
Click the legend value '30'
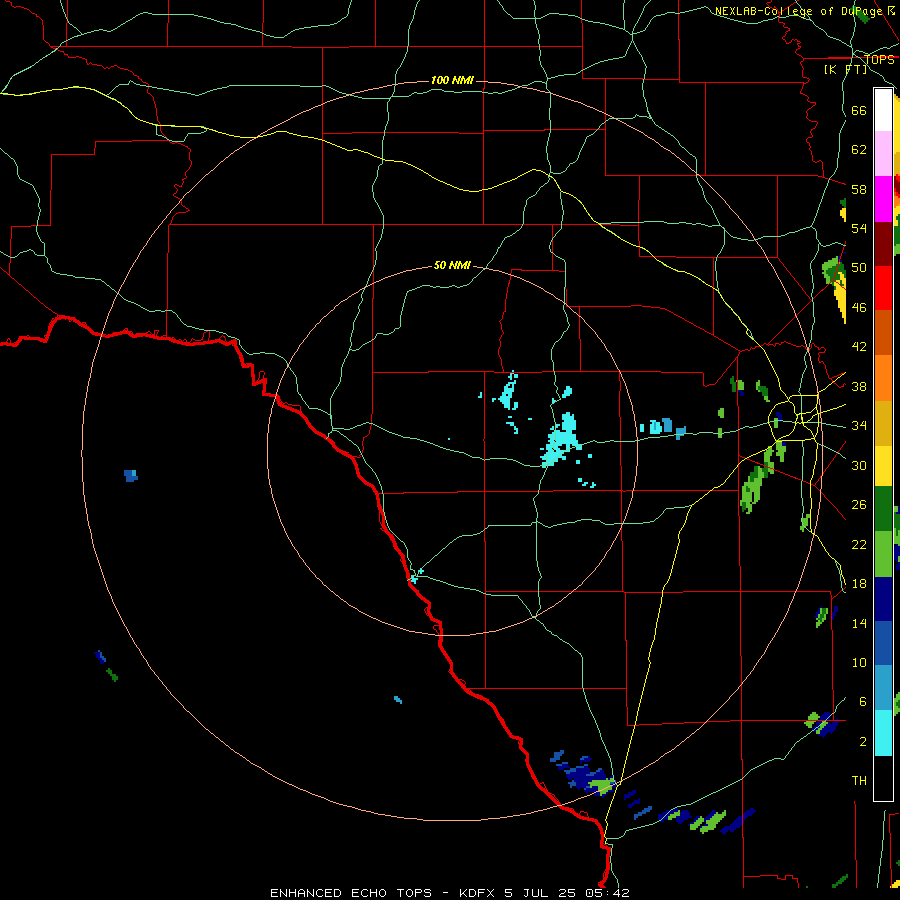point(859,465)
